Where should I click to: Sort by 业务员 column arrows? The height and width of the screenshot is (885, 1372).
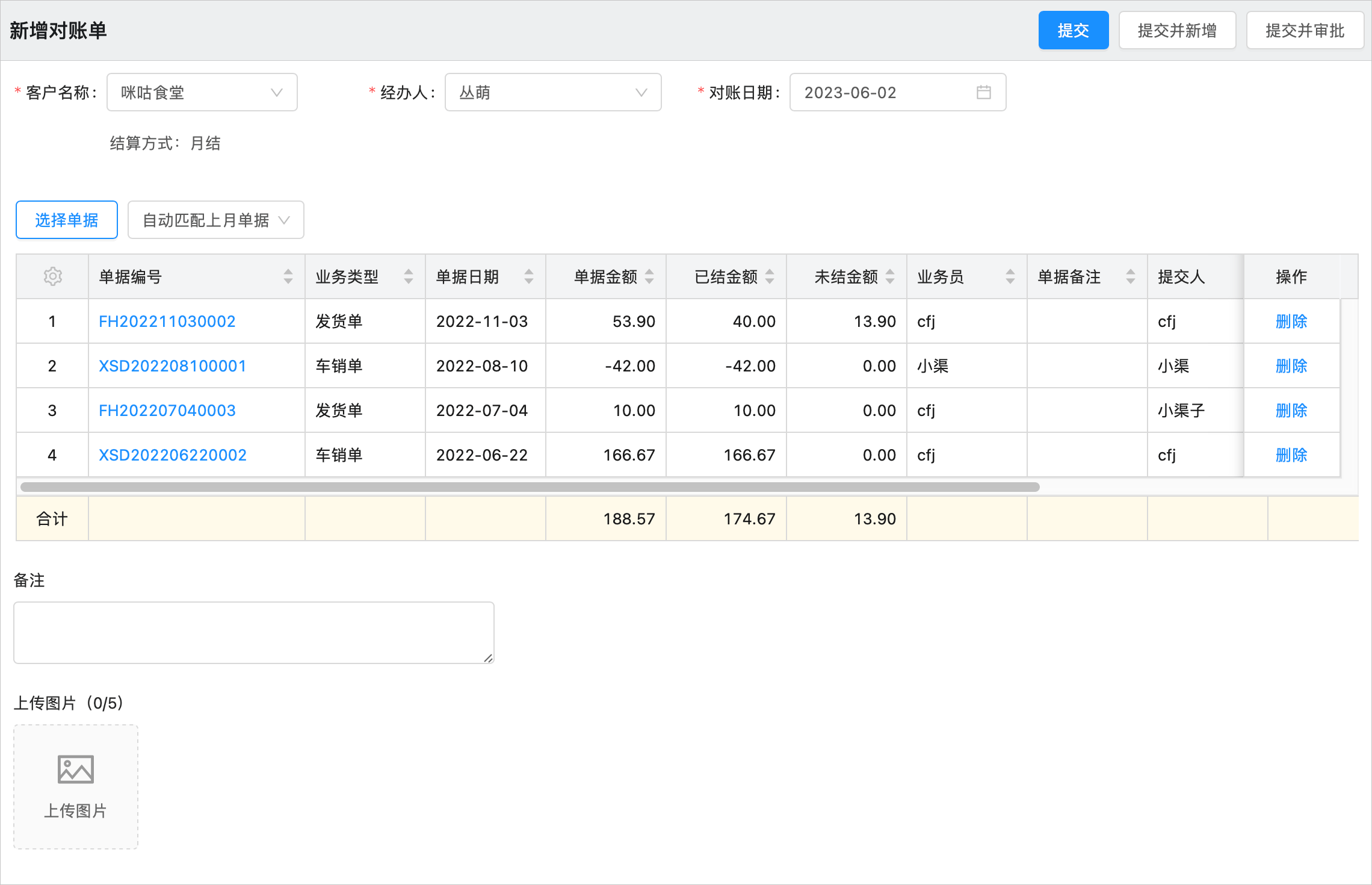pos(1010,276)
